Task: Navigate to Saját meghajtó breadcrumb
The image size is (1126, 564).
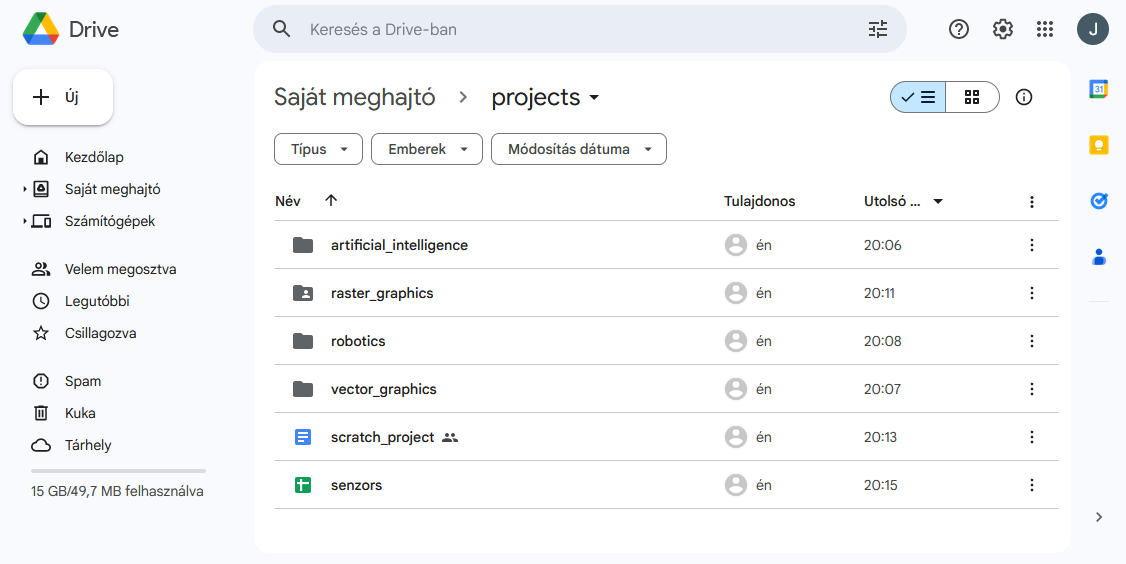Action: click(354, 97)
